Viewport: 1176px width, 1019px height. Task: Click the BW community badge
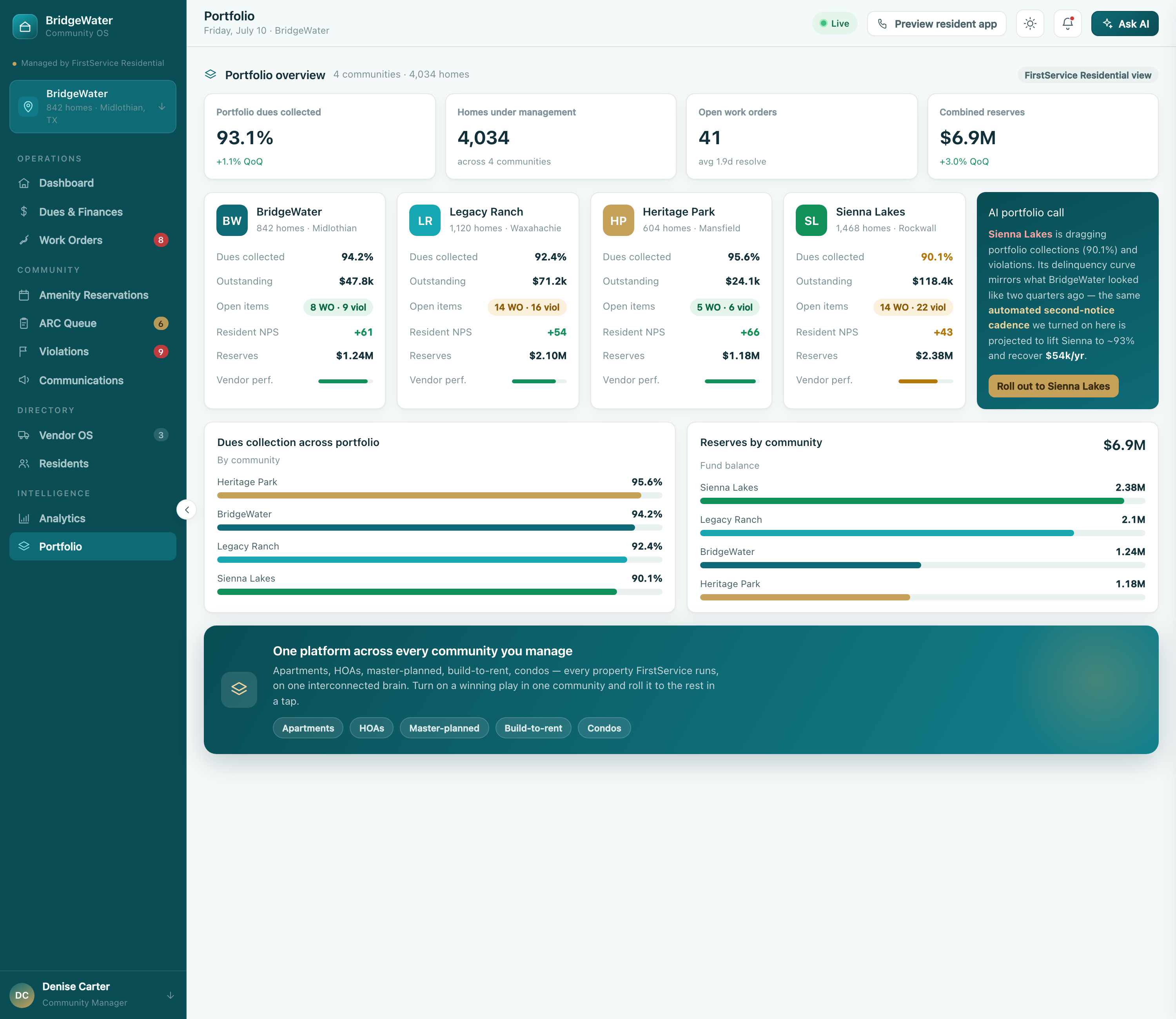point(232,221)
